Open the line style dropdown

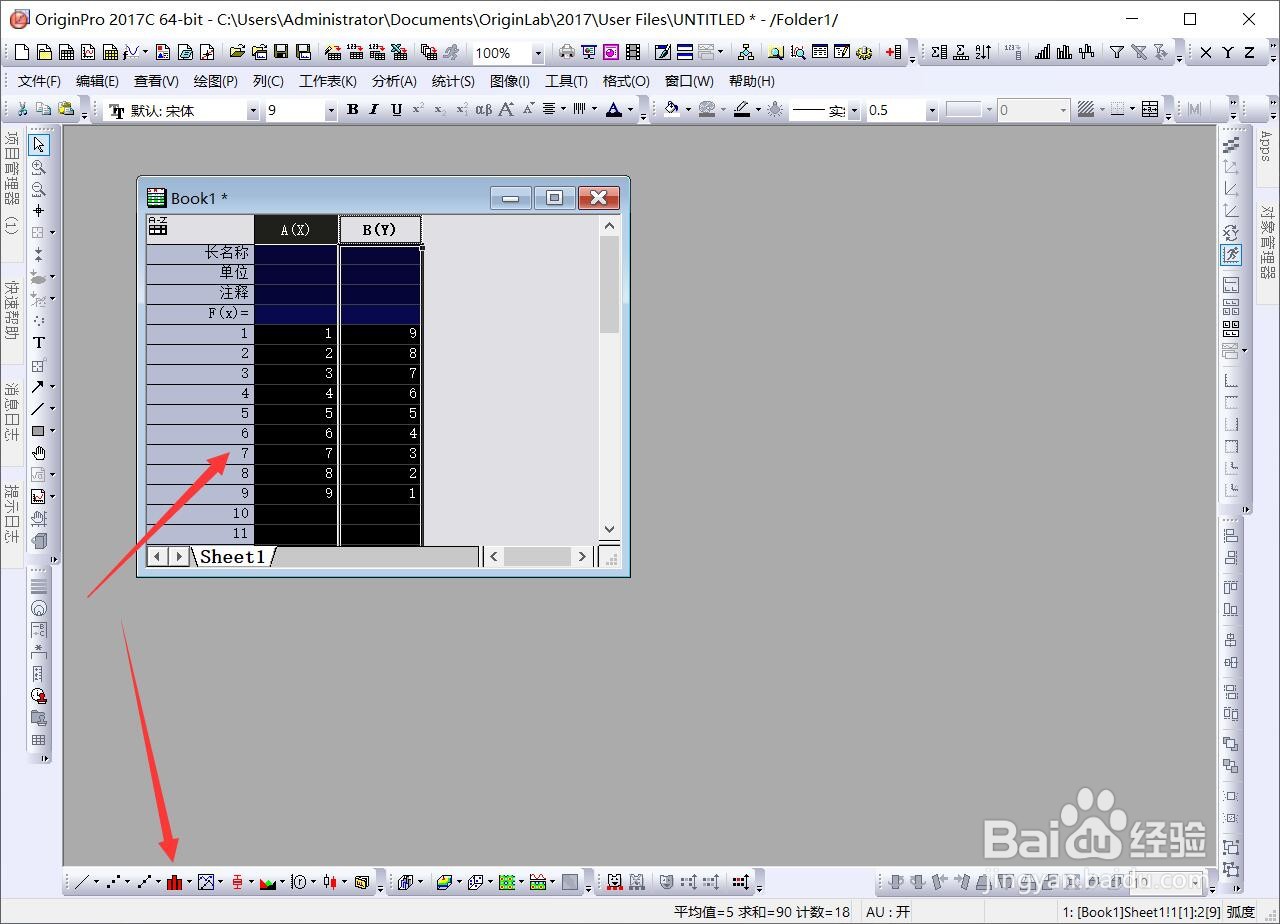pyautogui.click(x=854, y=111)
